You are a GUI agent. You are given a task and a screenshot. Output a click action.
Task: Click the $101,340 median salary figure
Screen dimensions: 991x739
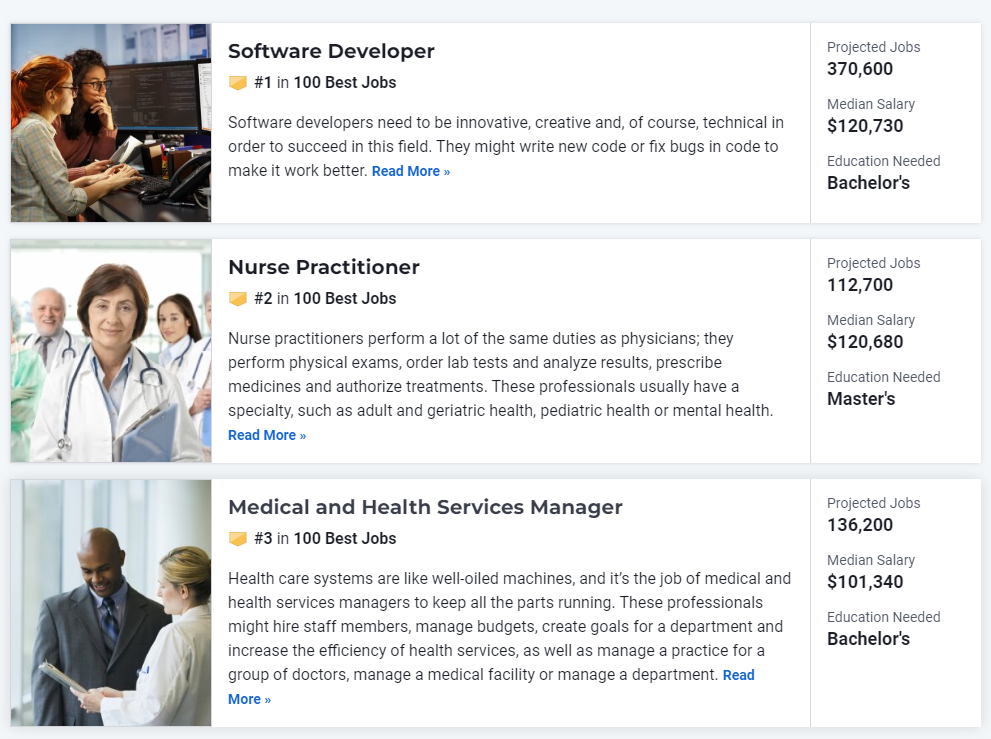pos(865,582)
